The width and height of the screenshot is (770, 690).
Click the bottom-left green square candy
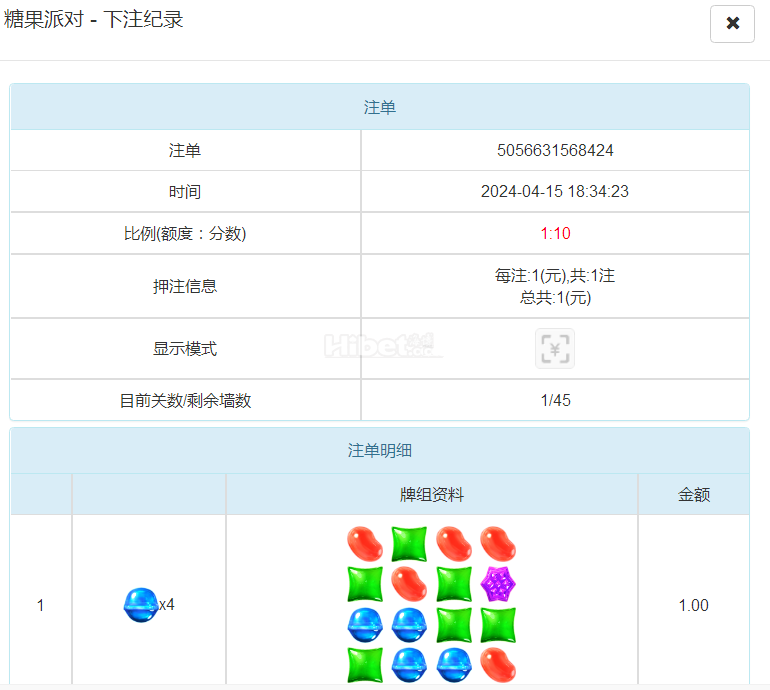(x=365, y=665)
